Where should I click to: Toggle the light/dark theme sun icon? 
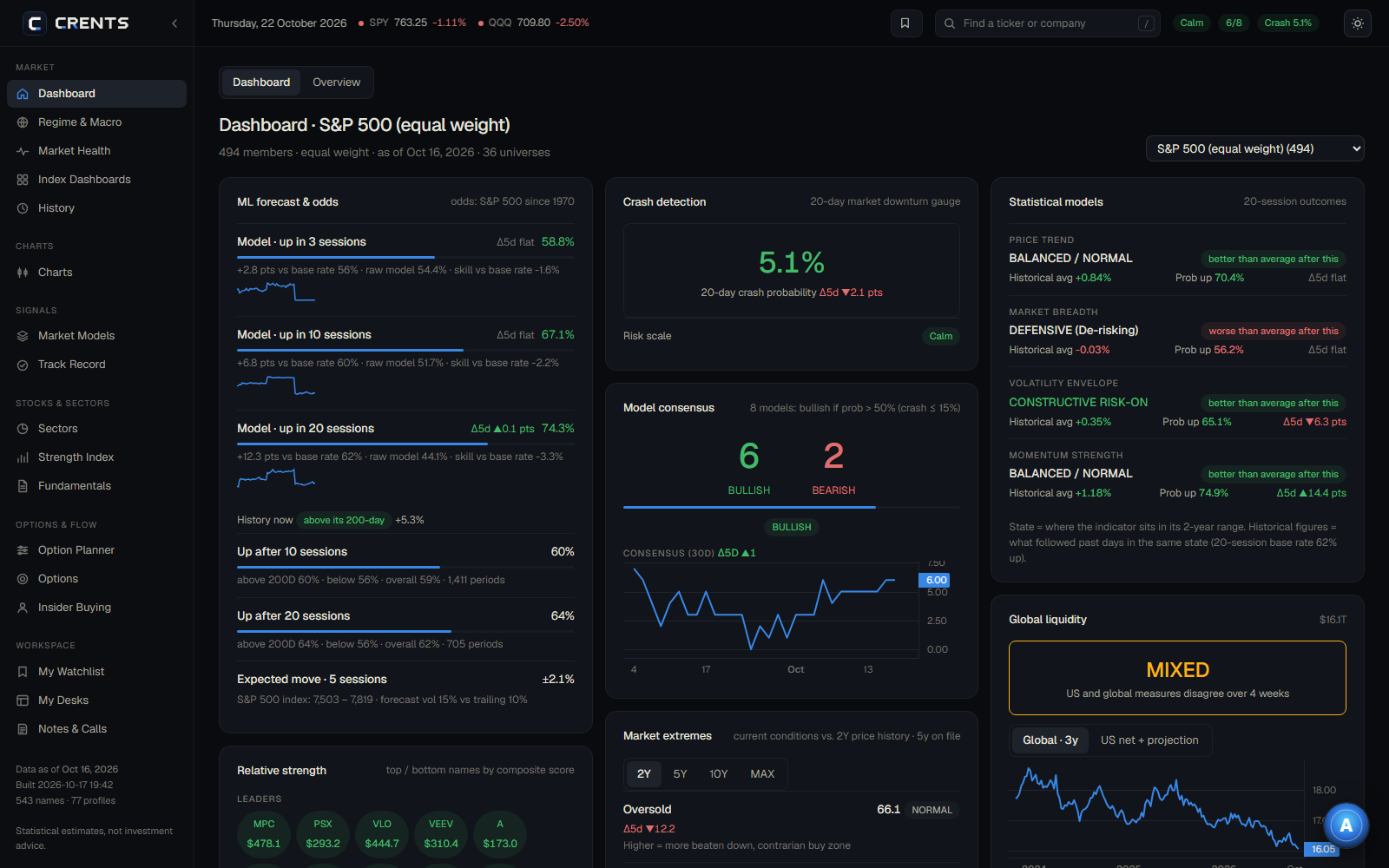coord(1358,23)
